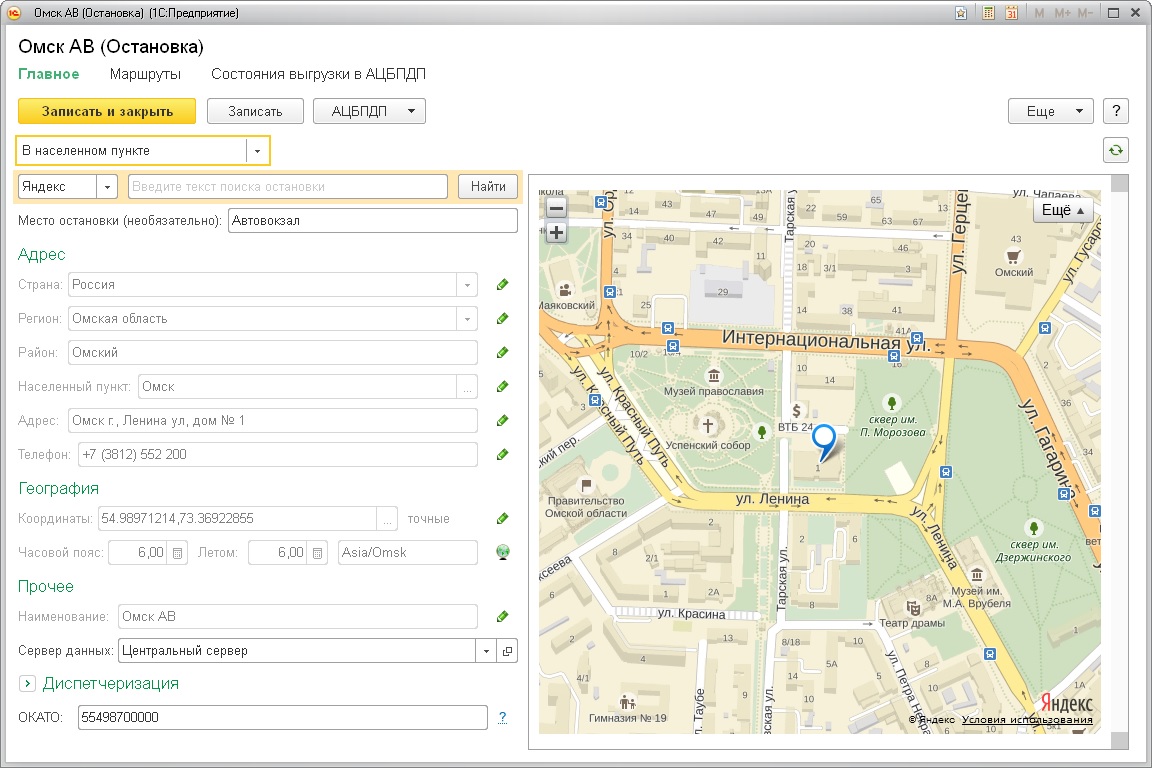
Task: Open Состояния выгрузки в АЦБПДП tab
Action: coord(318,74)
